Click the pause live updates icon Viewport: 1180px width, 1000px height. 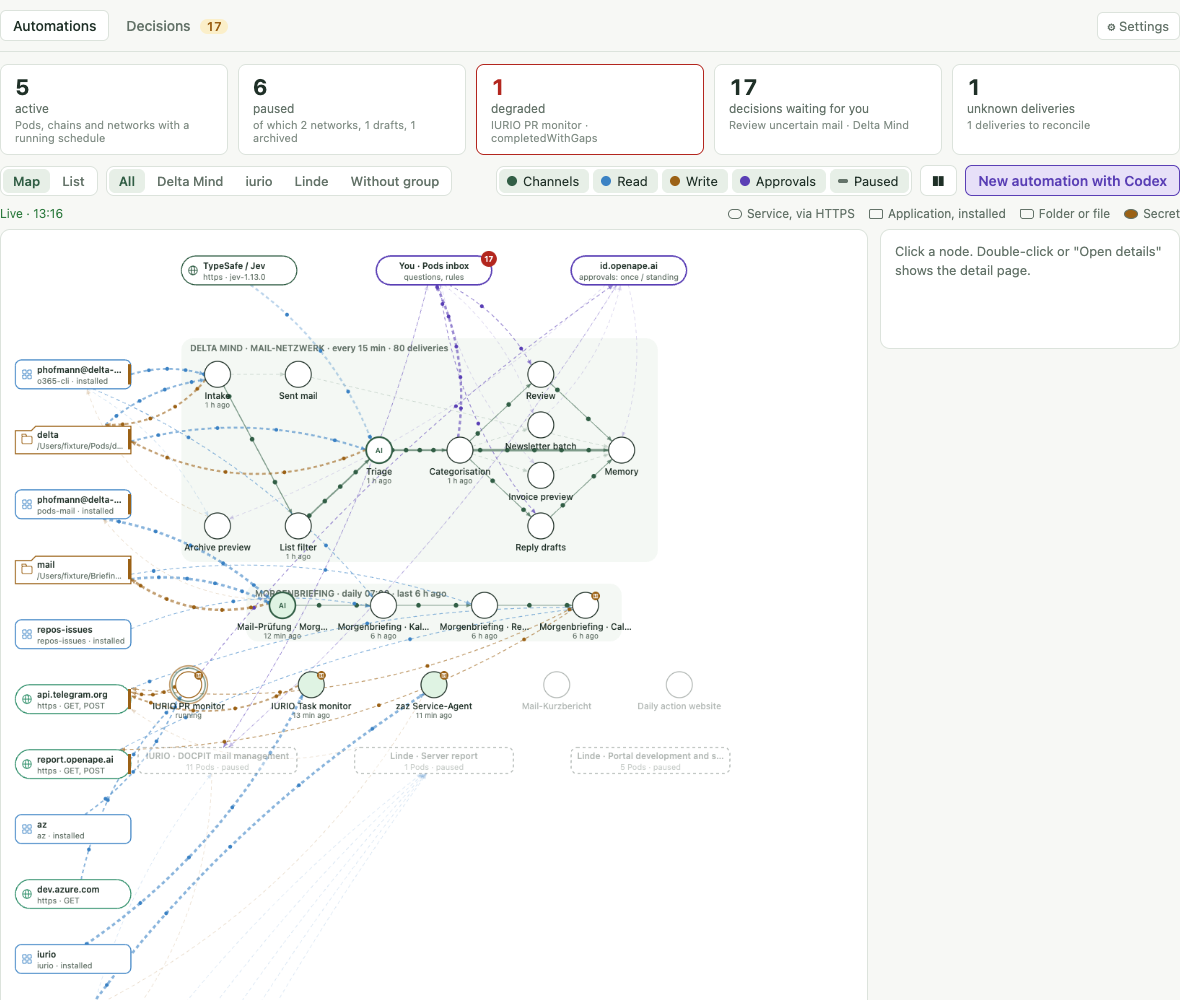(938, 181)
